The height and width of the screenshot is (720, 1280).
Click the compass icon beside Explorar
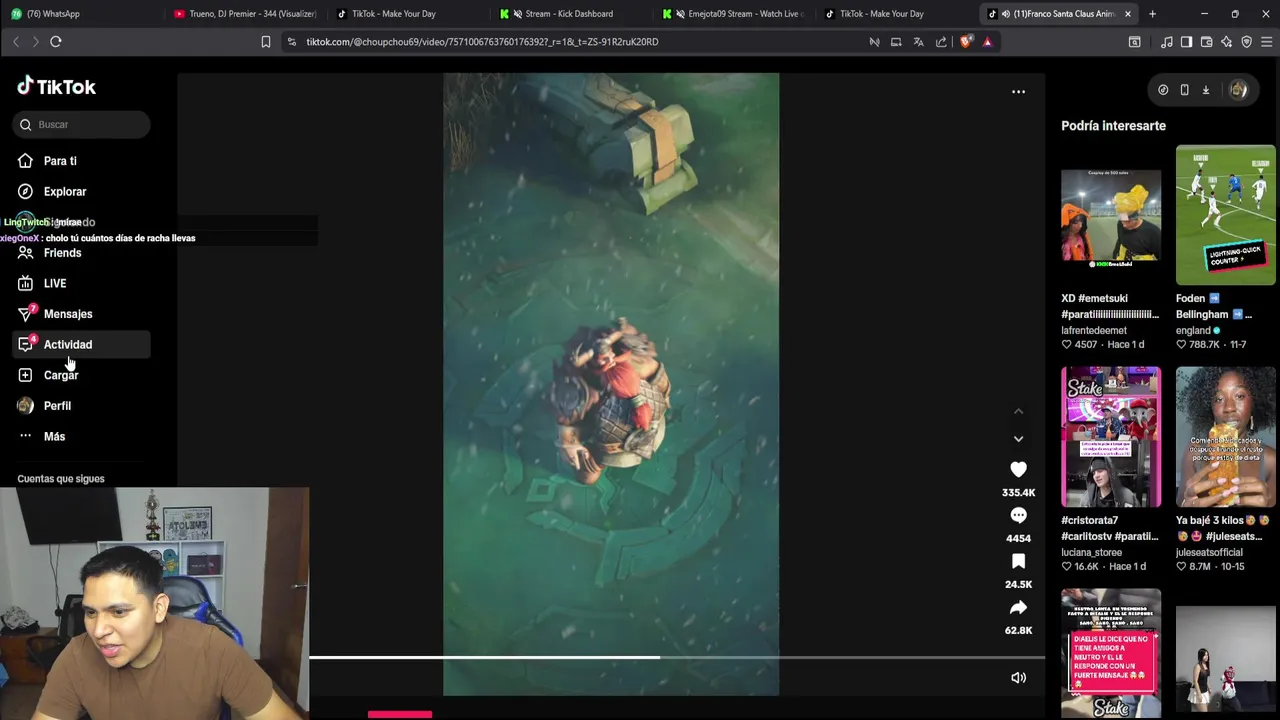pos(25,192)
